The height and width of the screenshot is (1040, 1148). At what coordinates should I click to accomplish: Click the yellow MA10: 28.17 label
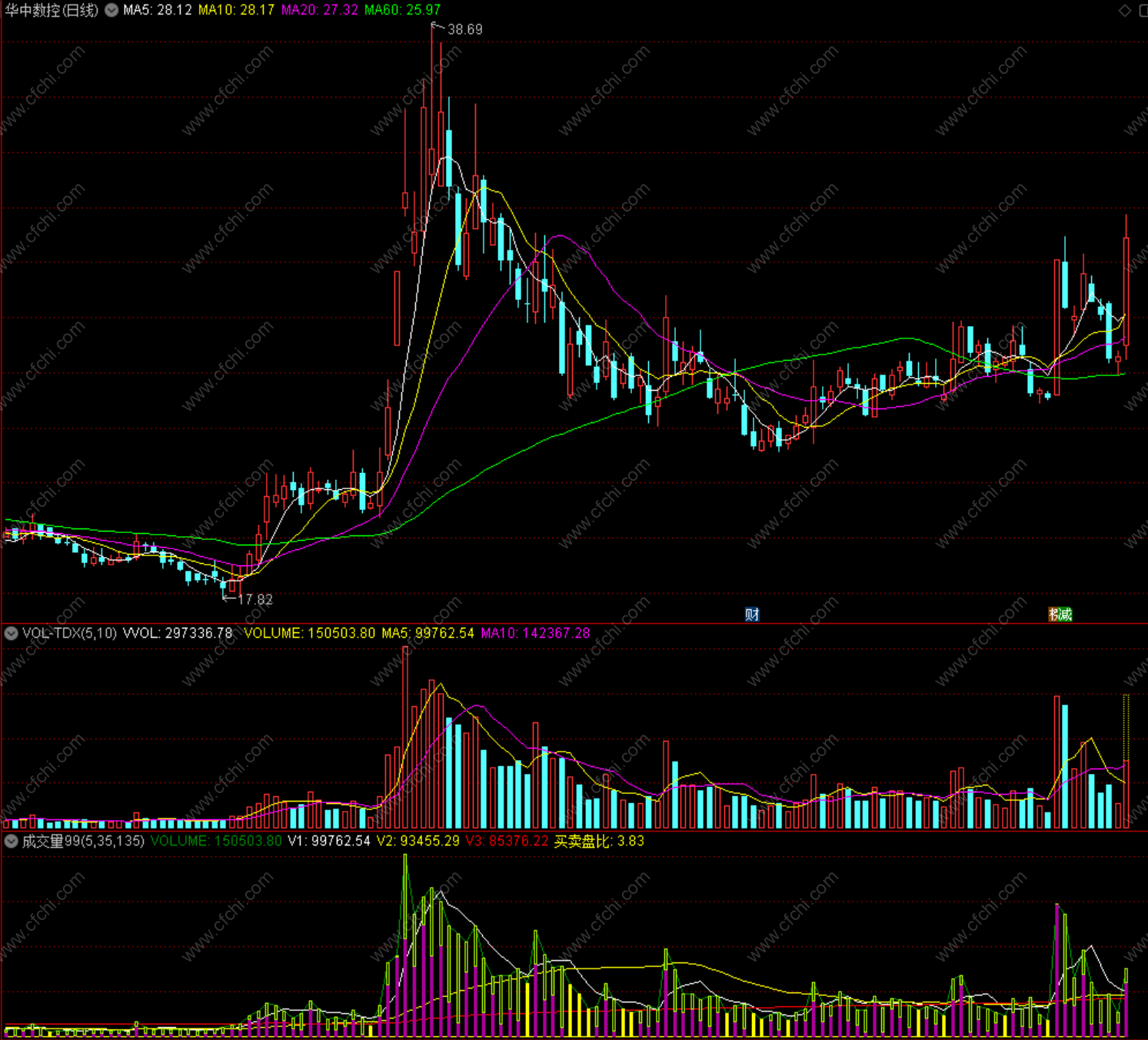[236, 10]
